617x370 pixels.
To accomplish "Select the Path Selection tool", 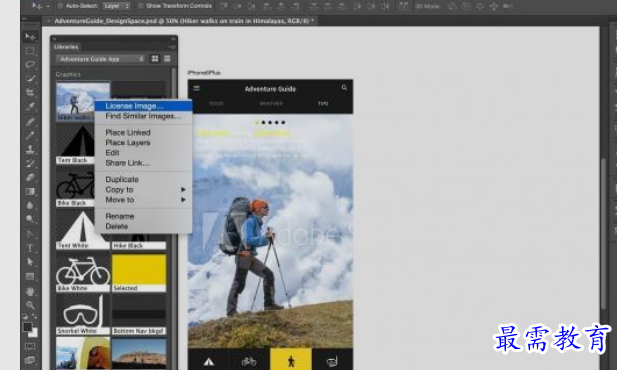I will tap(30, 262).
